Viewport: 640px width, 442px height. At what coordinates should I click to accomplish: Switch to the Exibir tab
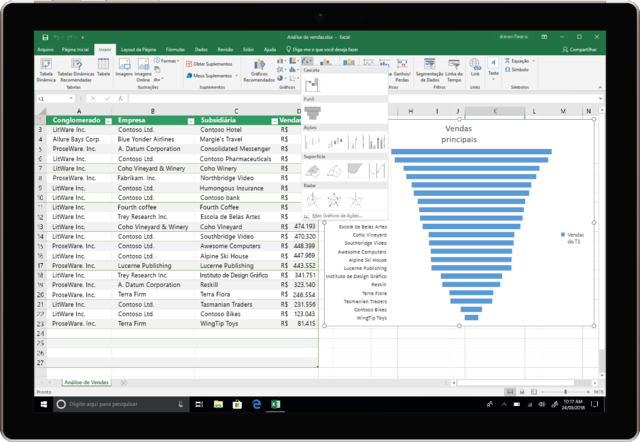249,49
